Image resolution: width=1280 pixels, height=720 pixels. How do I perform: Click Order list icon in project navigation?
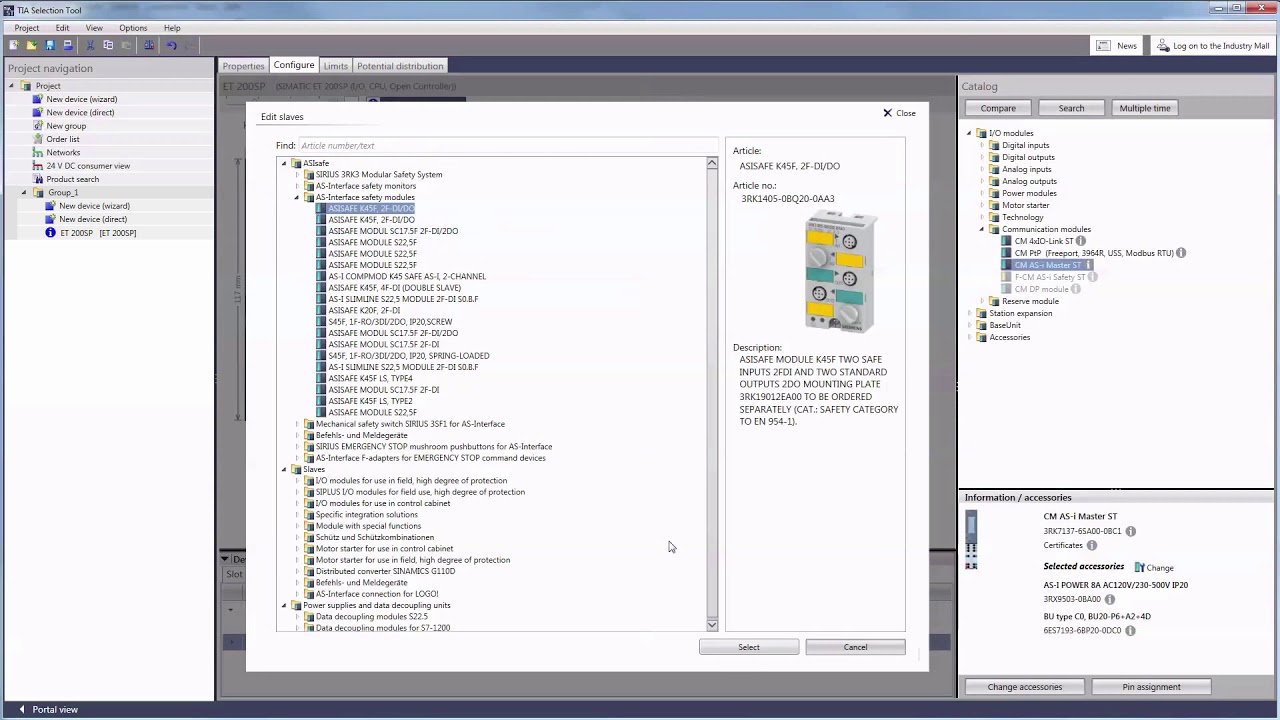38,139
